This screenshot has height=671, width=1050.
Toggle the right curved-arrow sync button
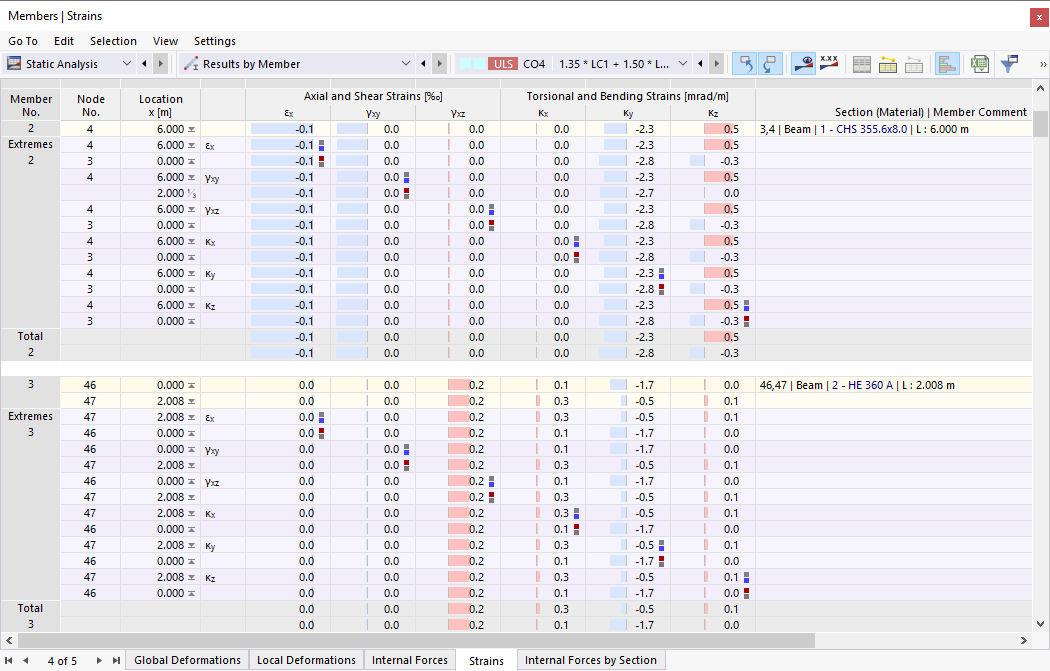(x=771, y=63)
